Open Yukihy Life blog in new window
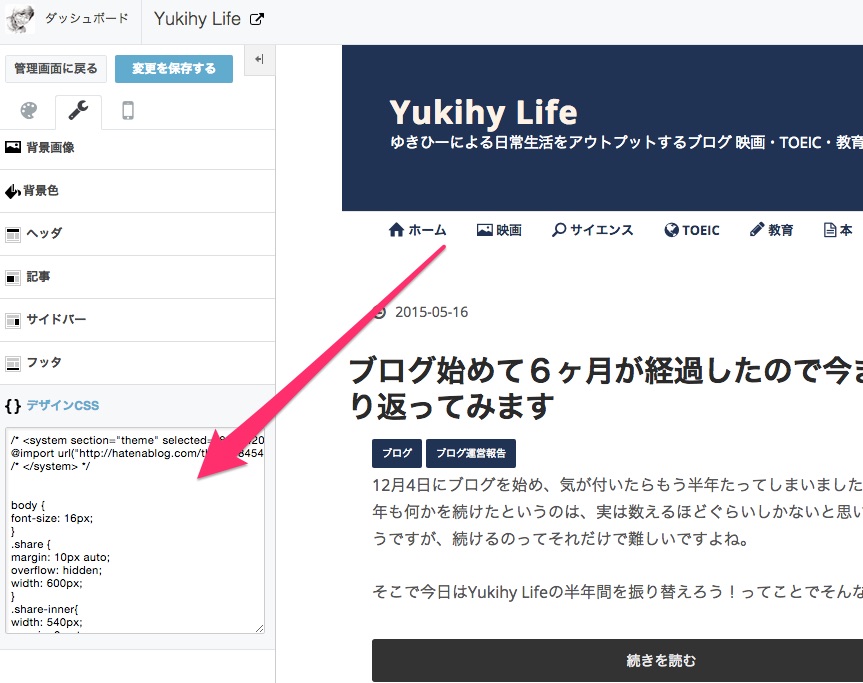 (209, 19)
